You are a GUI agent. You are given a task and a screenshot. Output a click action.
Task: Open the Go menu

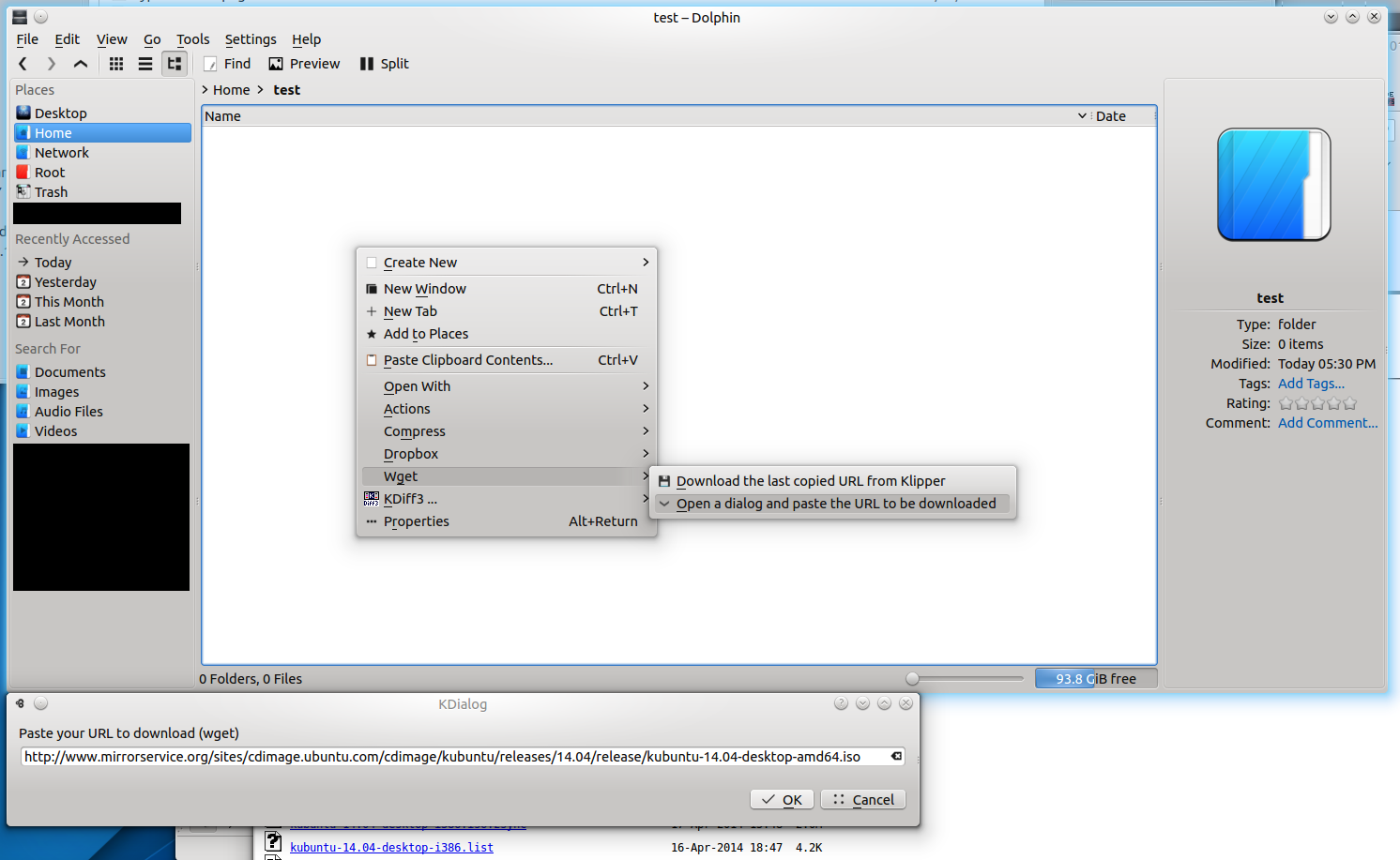coord(152,39)
